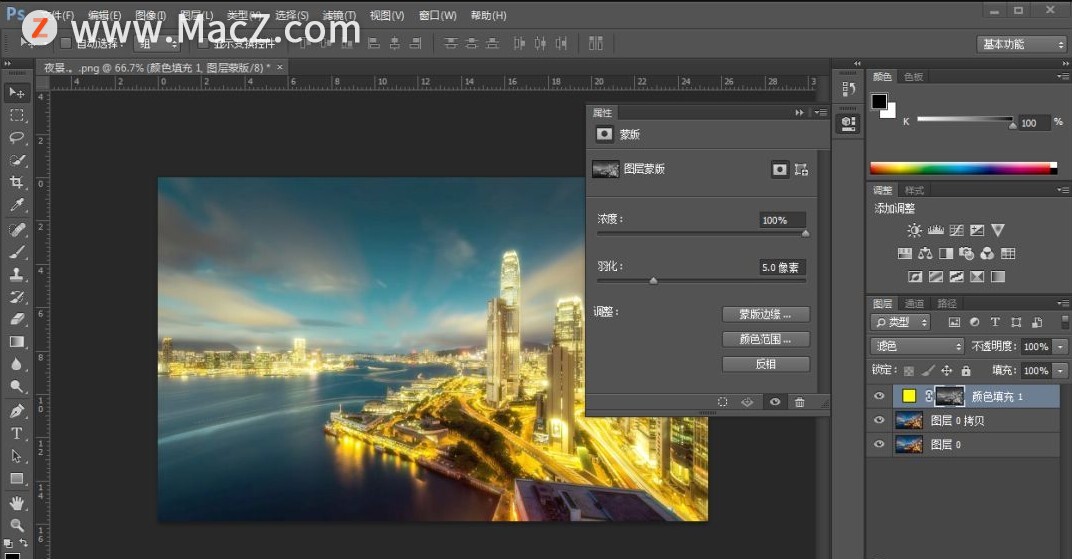Image resolution: width=1072 pixels, height=559 pixels.
Task: Open the 填充 fill arrow dropdown
Action: [1060, 370]
